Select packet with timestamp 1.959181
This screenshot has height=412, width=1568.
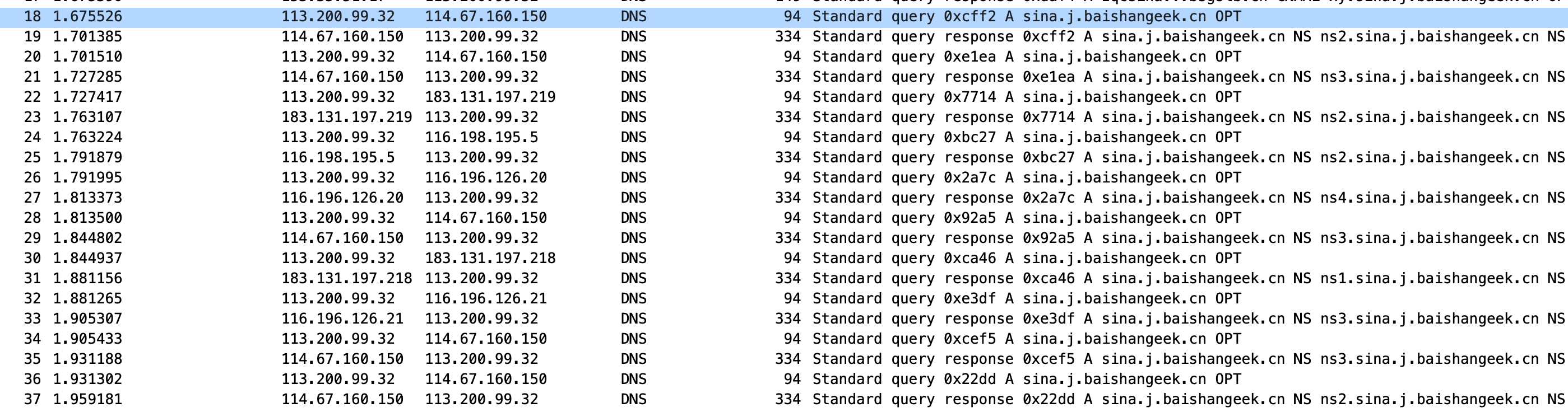pos(784,399)
